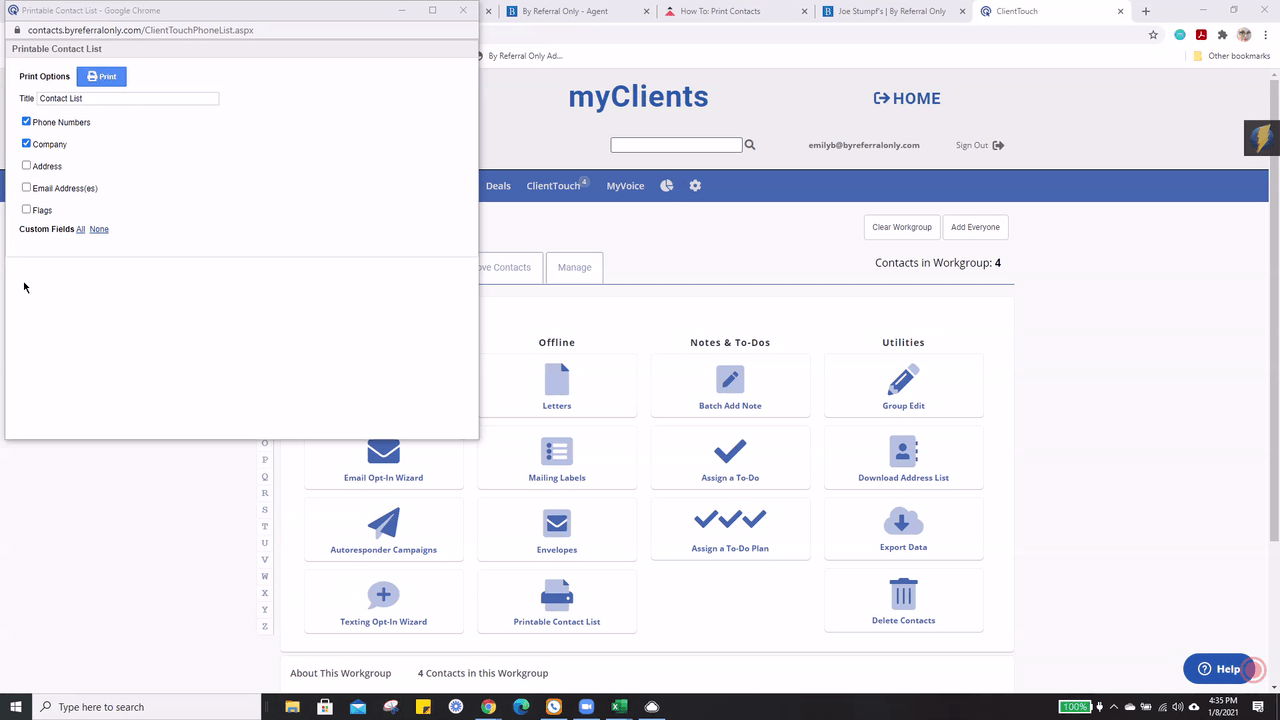Screen dimensions: 1280x720
Task: Open the Other bookmarks folder
Action: (x=1231, y=56)
